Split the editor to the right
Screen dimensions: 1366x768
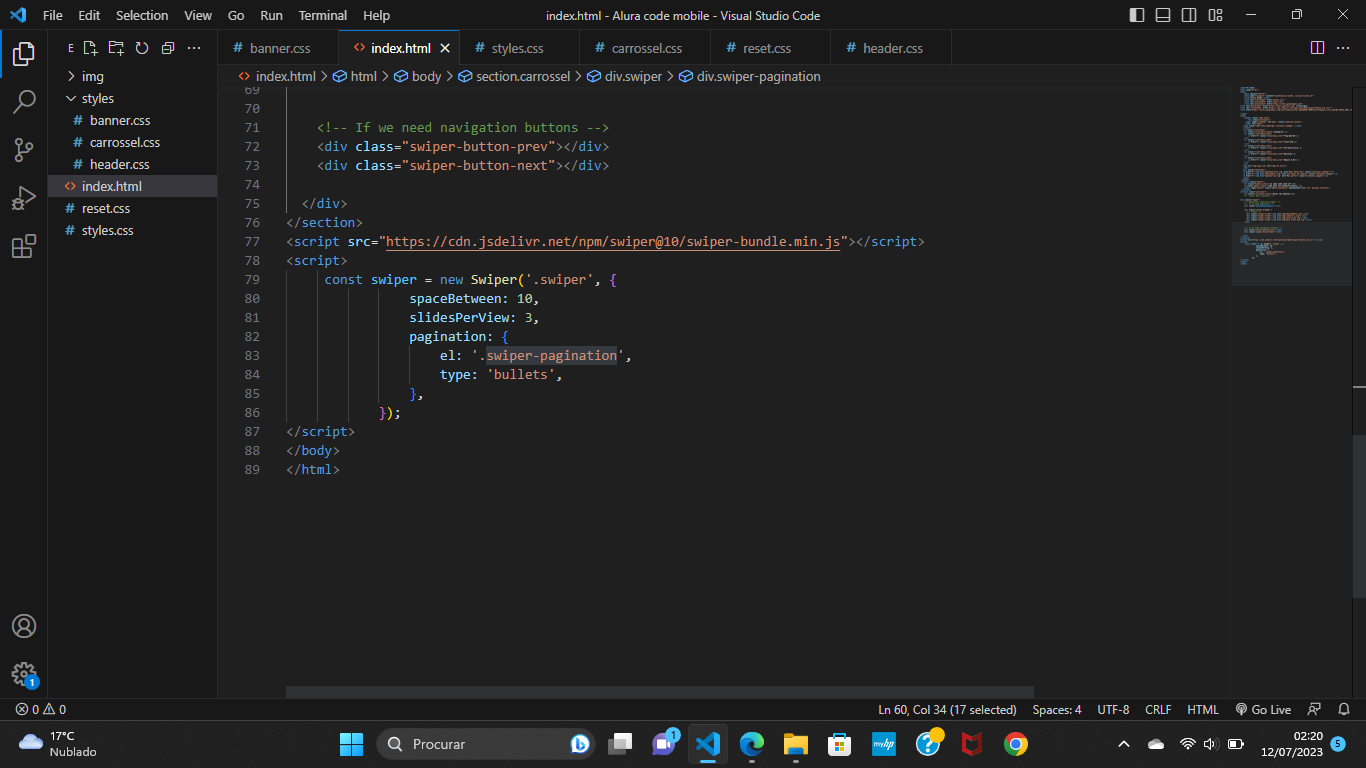[1317, 48]
